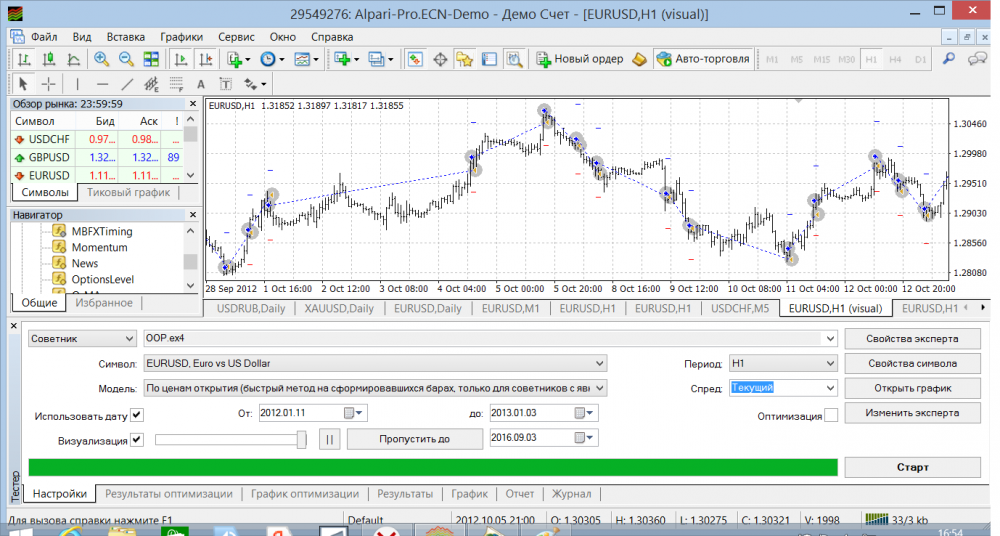1000x536 pixels.
Task: Select the Fibonacci retracement tool
Action: pos(176,84)
